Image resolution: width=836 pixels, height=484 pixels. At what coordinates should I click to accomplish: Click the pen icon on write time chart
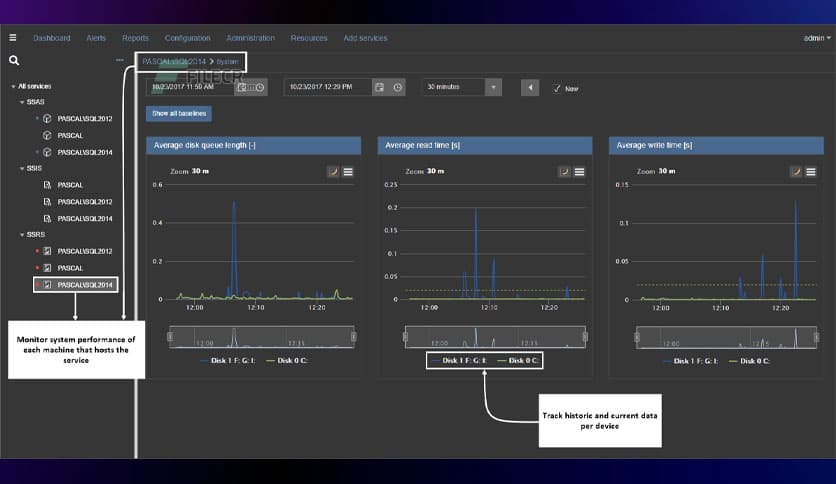coord(795,172)
